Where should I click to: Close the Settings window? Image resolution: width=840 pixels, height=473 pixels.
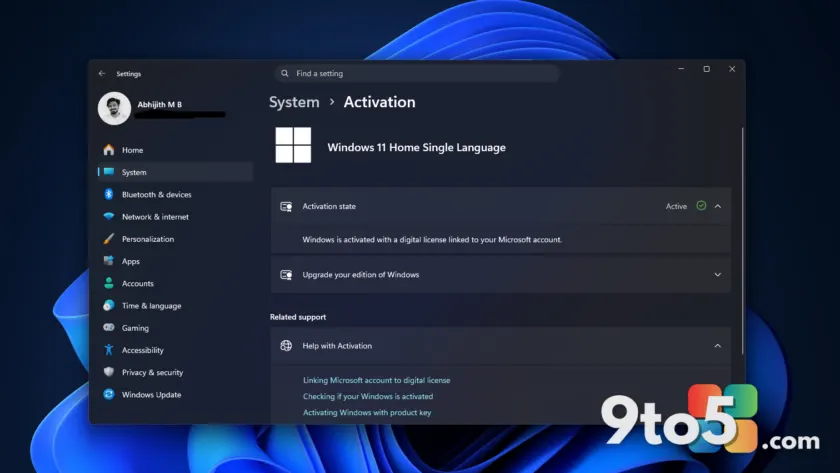[732, 69]
